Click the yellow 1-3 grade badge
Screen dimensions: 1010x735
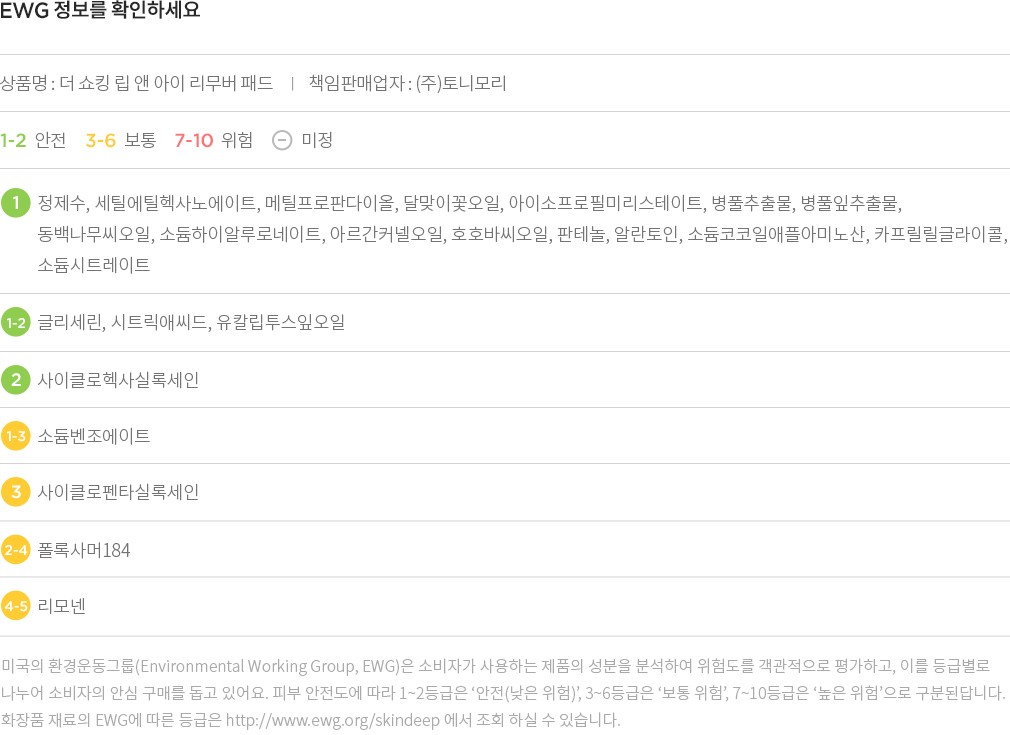click(x=15, y=436)
